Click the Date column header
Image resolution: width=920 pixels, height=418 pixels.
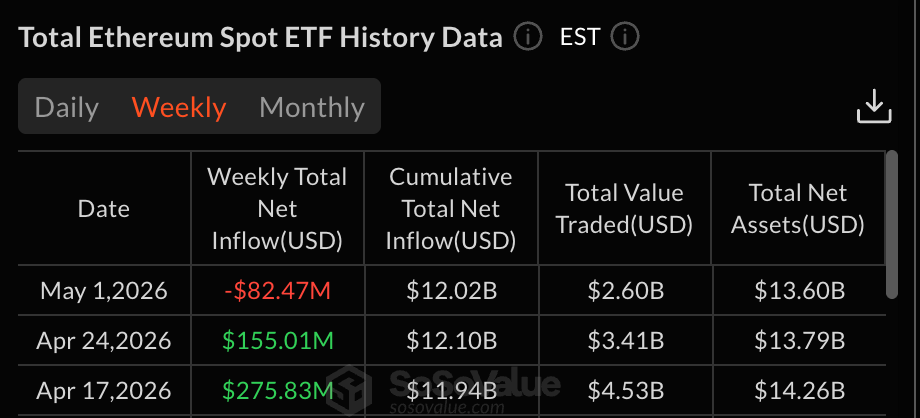click(104, 208)
